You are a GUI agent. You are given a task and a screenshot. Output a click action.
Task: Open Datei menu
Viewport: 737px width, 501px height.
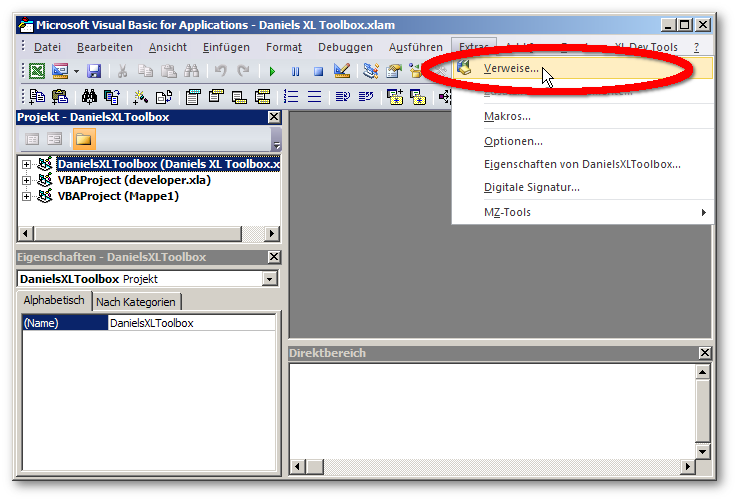(47, 47)
